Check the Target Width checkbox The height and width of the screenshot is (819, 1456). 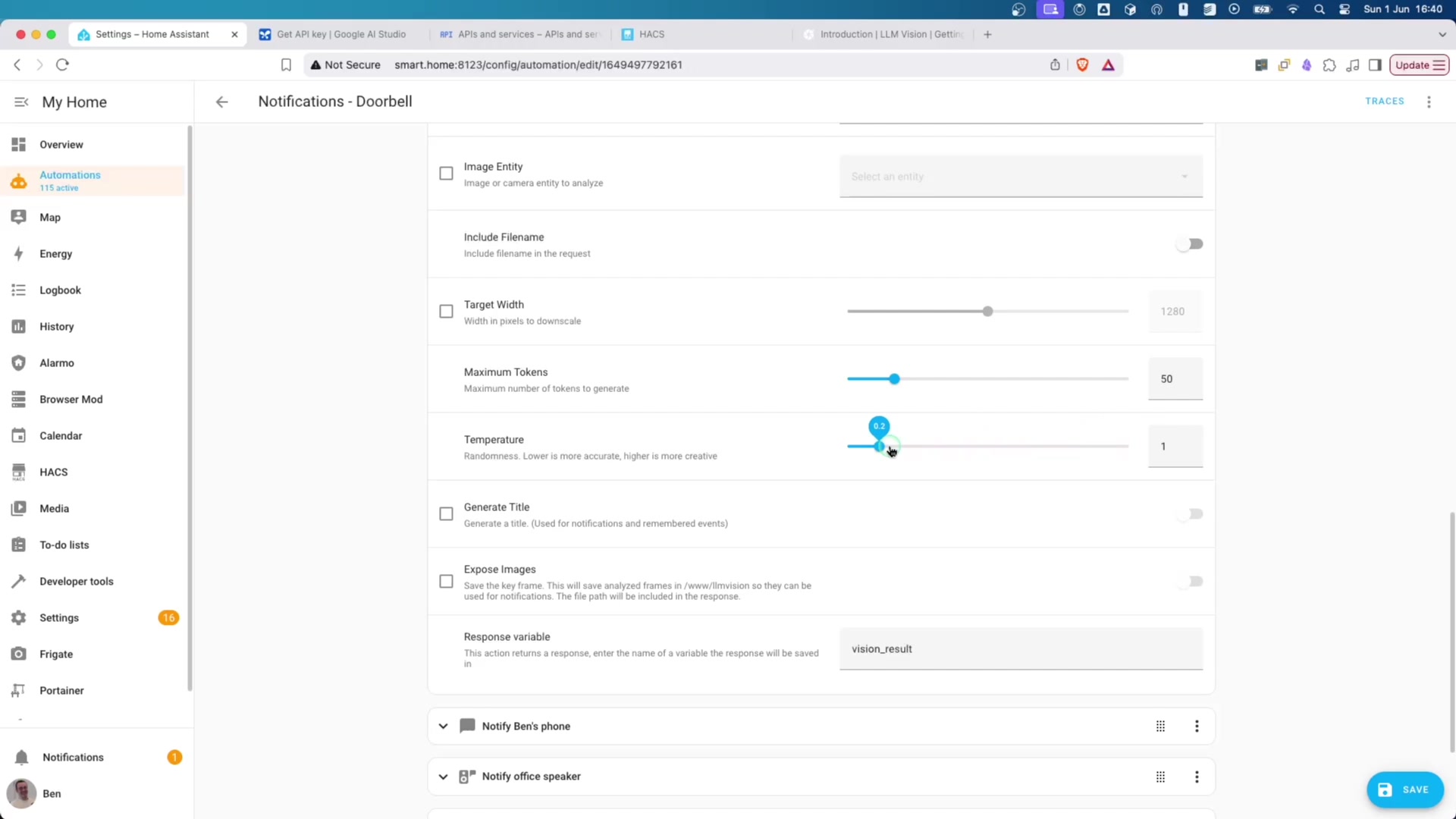point(446,312)
